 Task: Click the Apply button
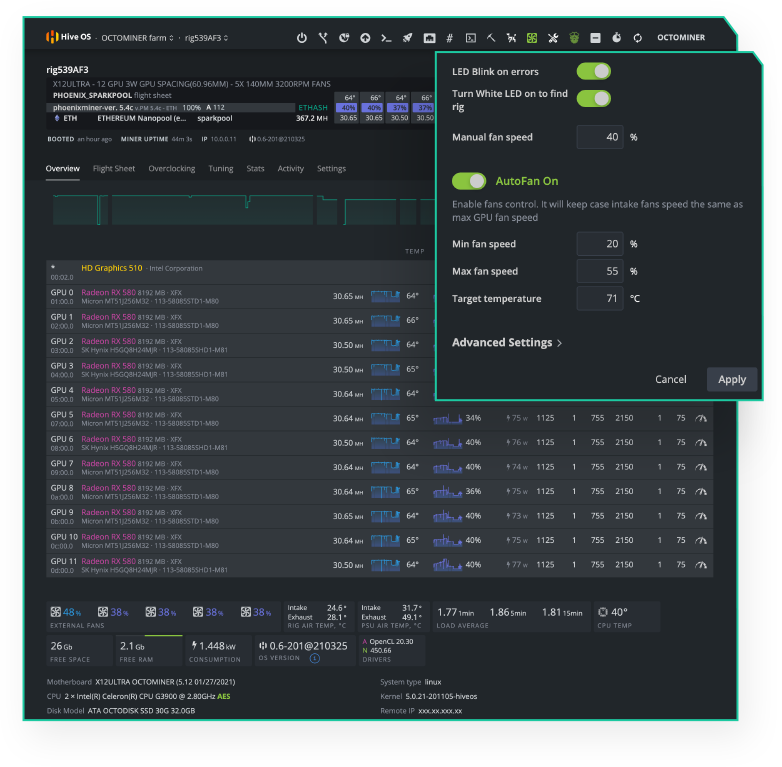732,380
